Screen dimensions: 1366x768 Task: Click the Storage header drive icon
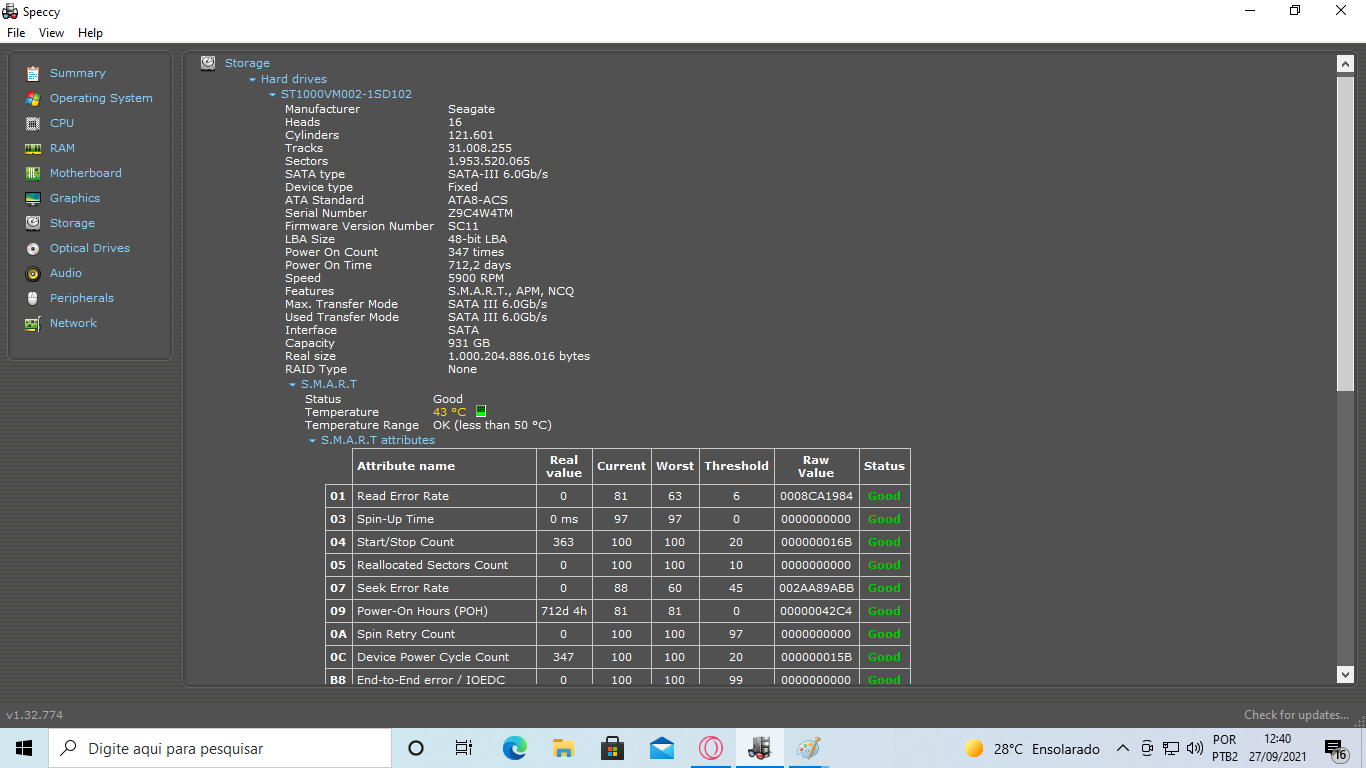(x=208, y=62)
